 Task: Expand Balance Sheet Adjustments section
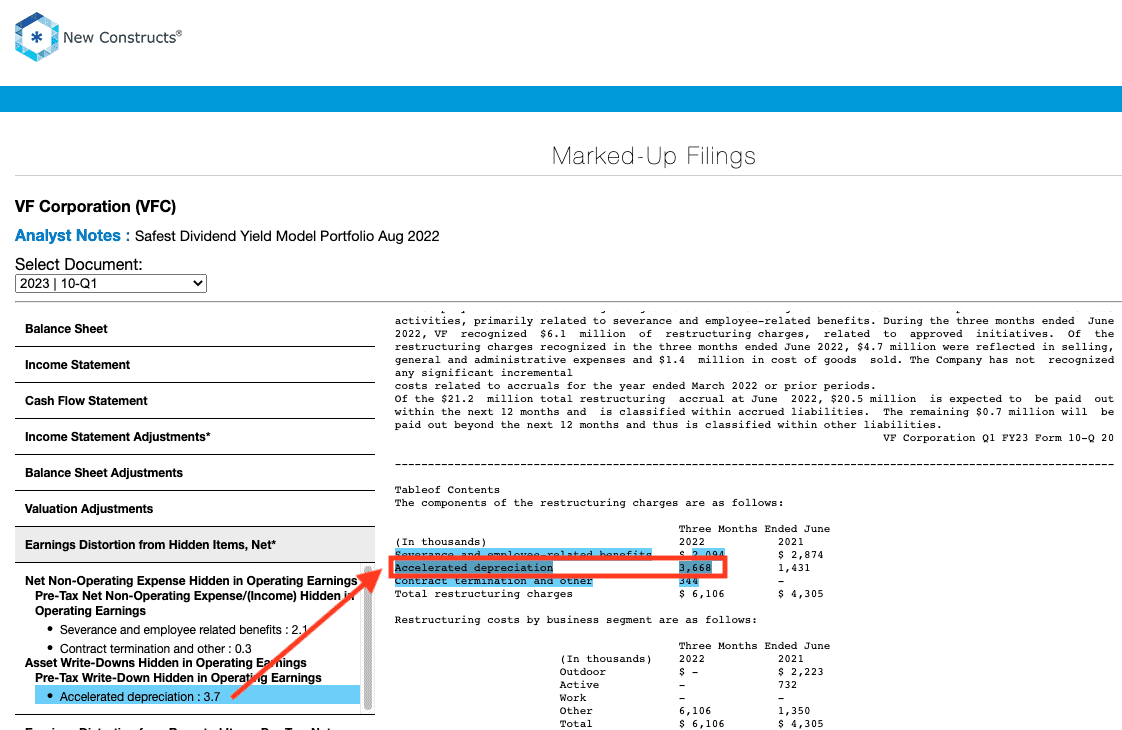(x=195, y=473)
